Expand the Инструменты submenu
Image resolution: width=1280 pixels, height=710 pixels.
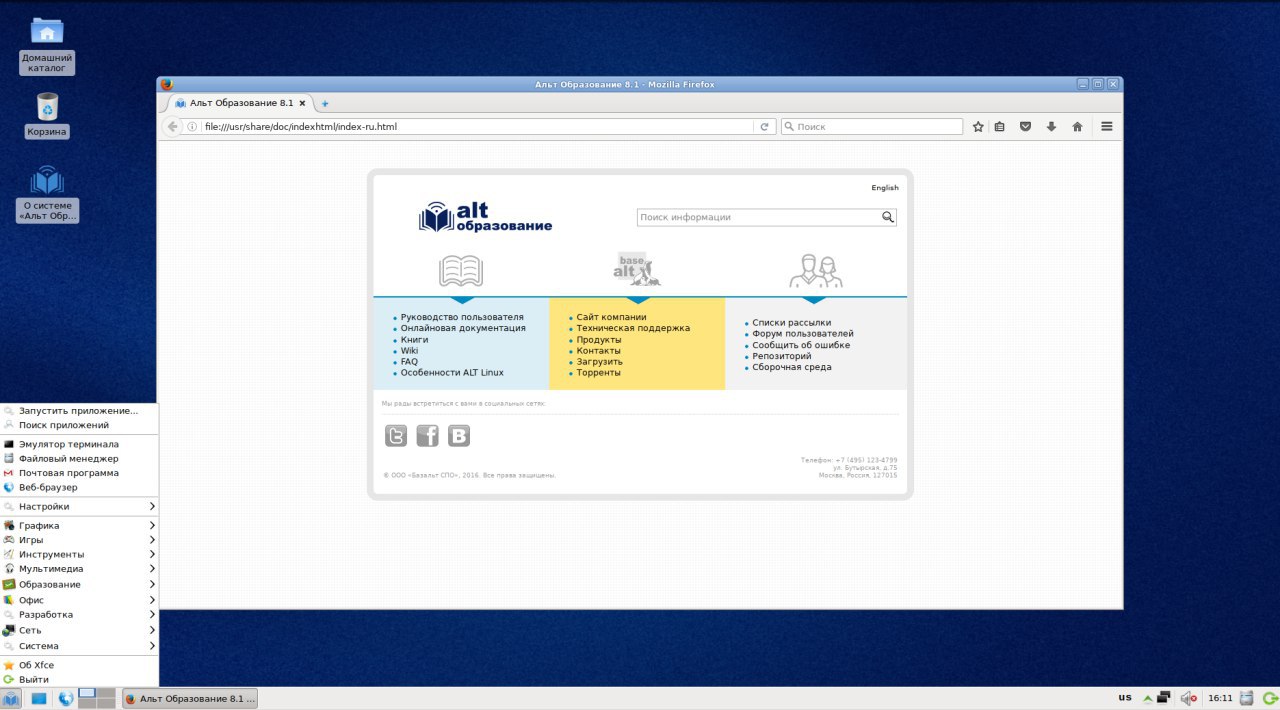[79, 554]
